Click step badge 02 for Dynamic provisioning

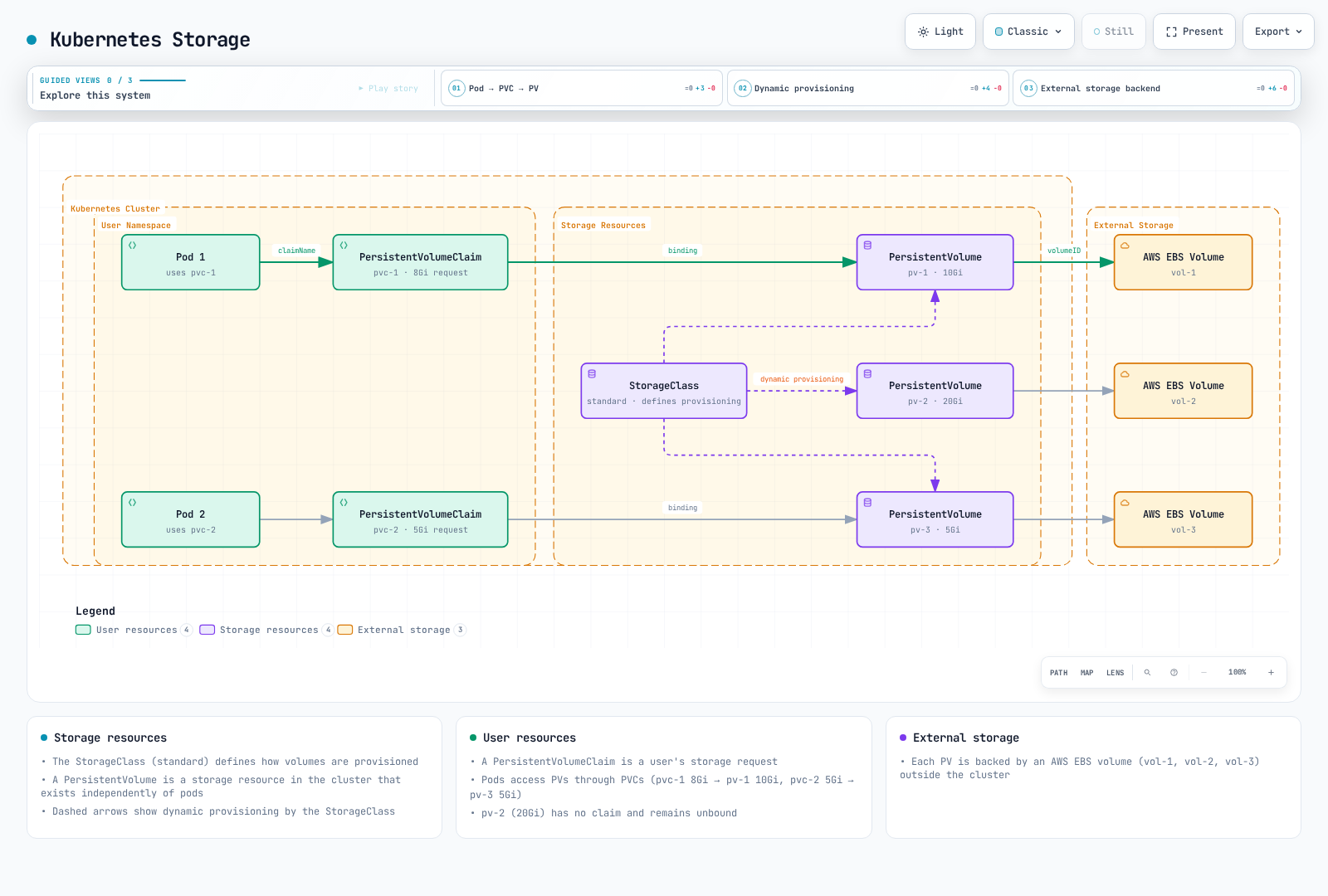coord(743,88)
